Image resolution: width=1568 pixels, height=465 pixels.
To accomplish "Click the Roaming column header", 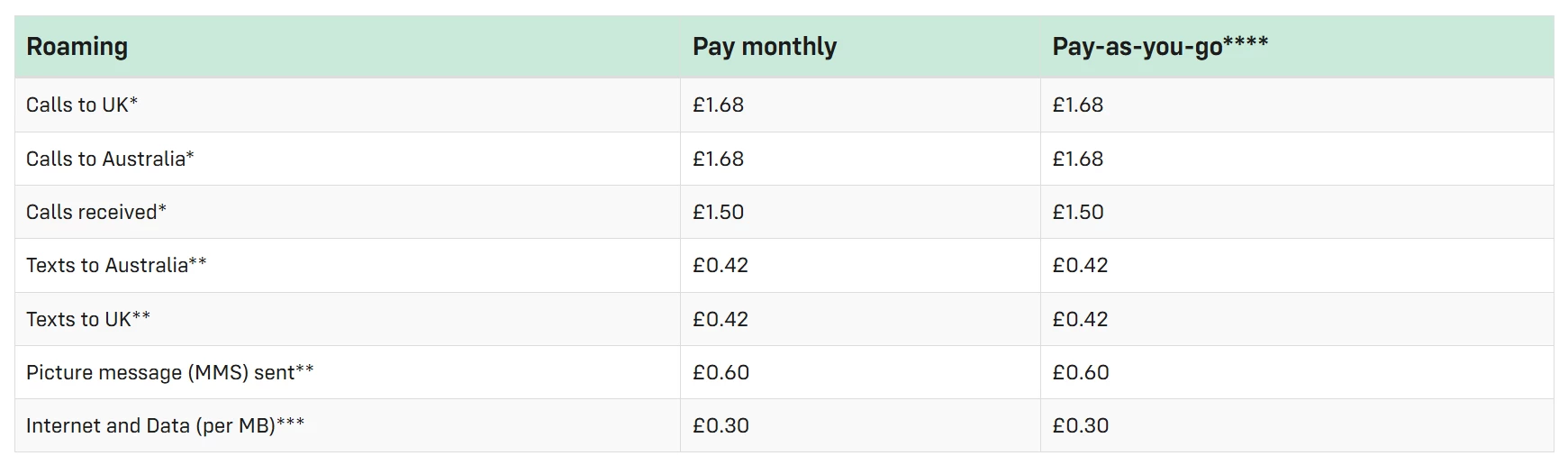I will [x=77, y=47].
